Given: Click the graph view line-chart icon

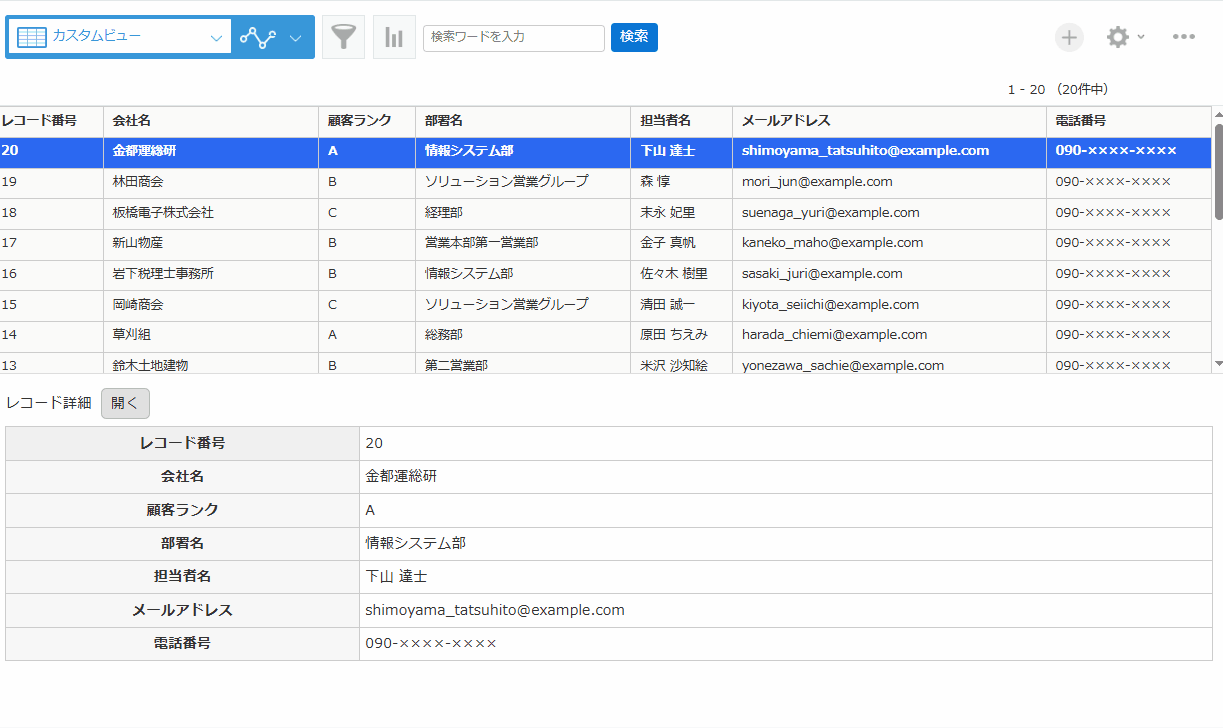Looking at the screenshot, I should [258, 38].
